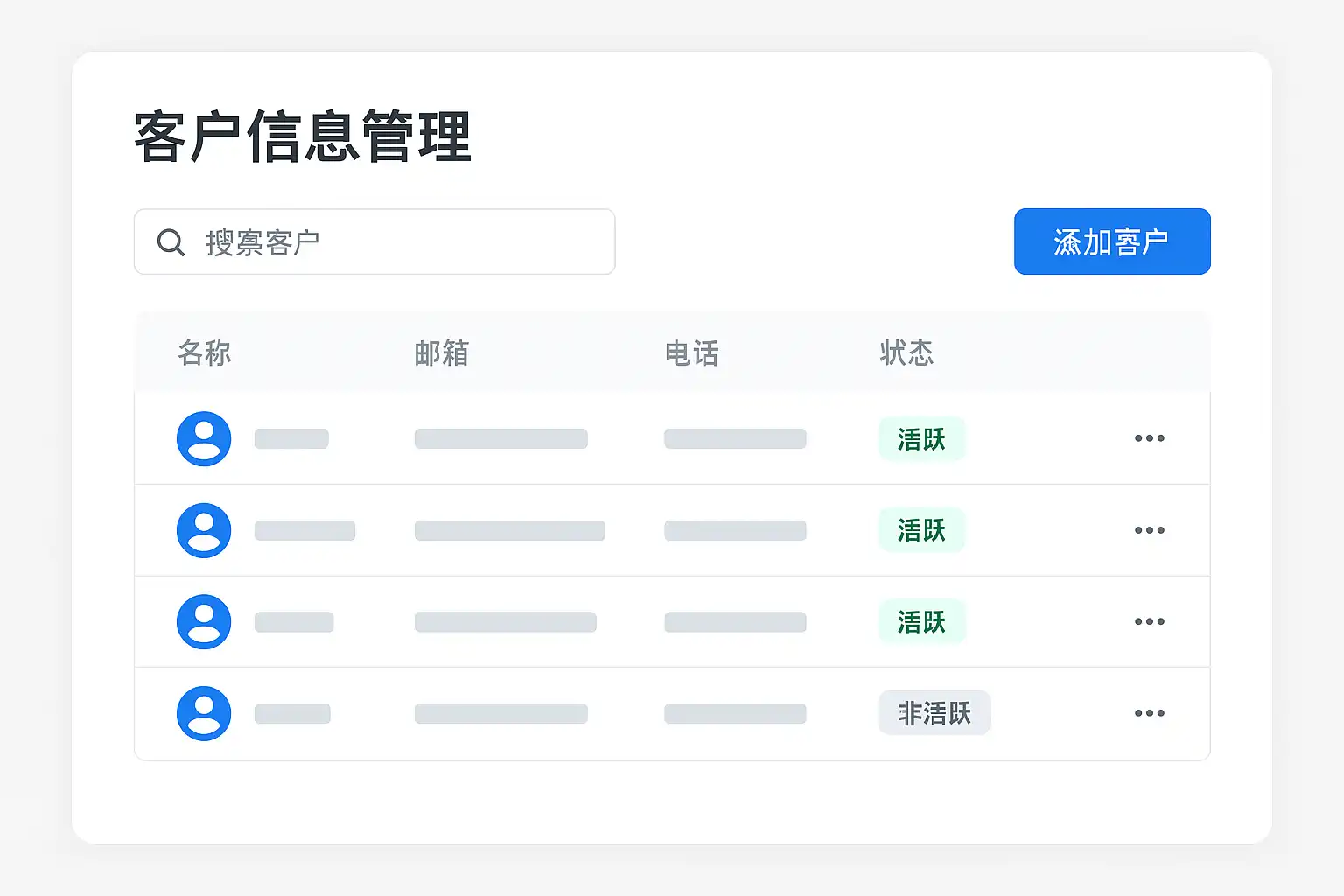
Task: Click the third row 活跃 status badge
Action: click(921, 621)
